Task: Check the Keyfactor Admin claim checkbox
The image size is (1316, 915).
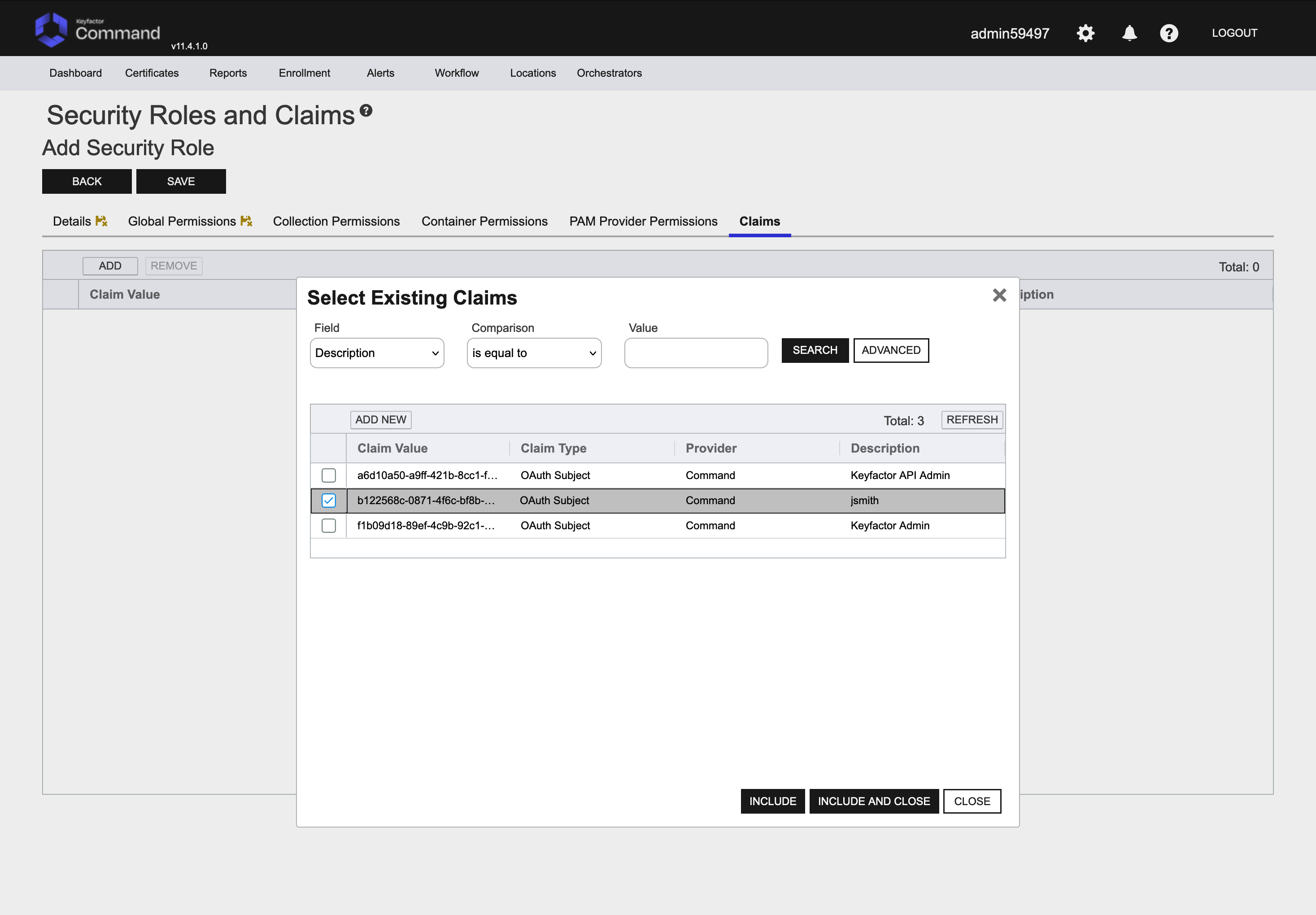Action: point(328,526)
